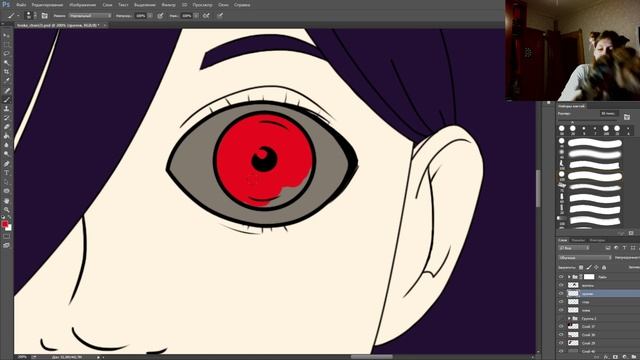Click the opacity value field
640x360 pixels.
(140, 16)
